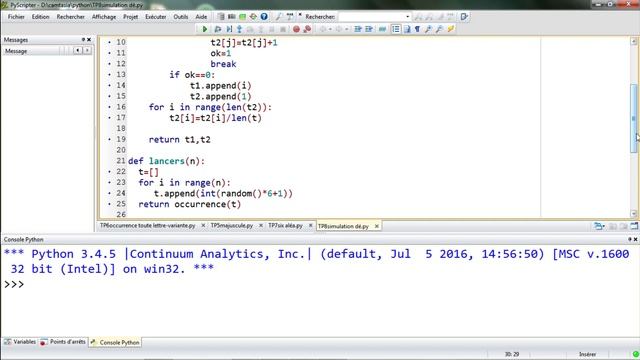640x360 pixels.
Task: Show the Variables bottom tab
Action: tap(20, 342)
